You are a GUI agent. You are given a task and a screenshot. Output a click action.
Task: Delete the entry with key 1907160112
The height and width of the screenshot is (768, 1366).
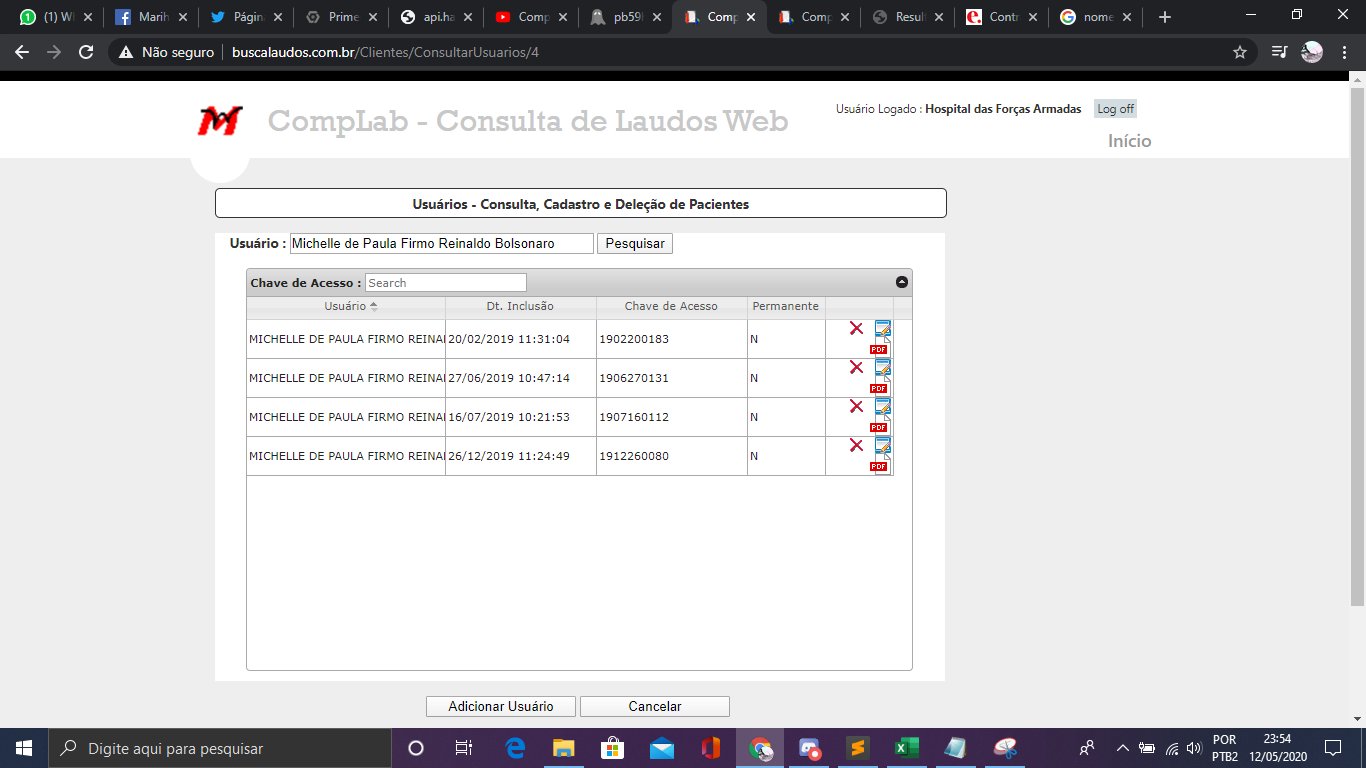point(856,407)
